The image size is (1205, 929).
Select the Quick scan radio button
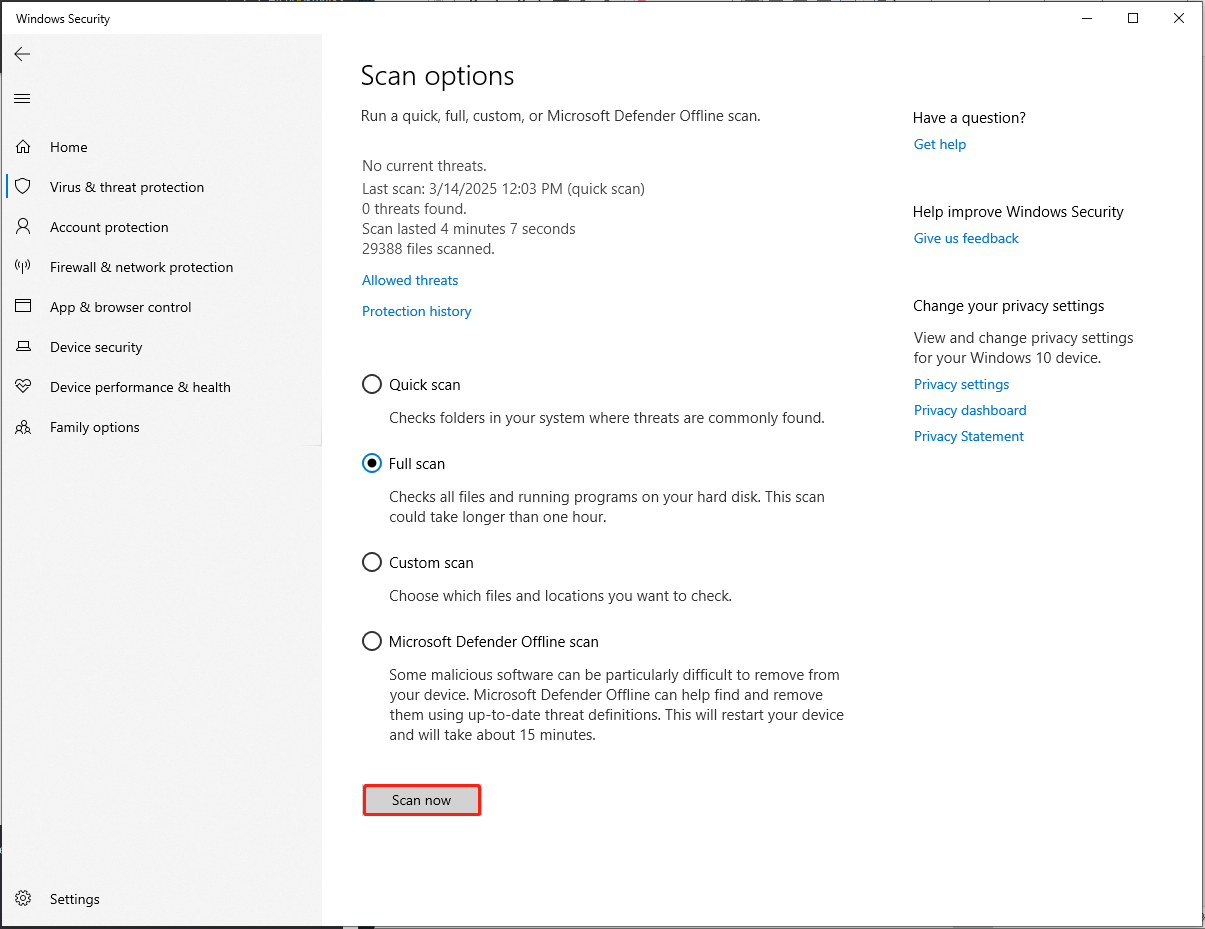pyautogui.click(x=372, y=384)
